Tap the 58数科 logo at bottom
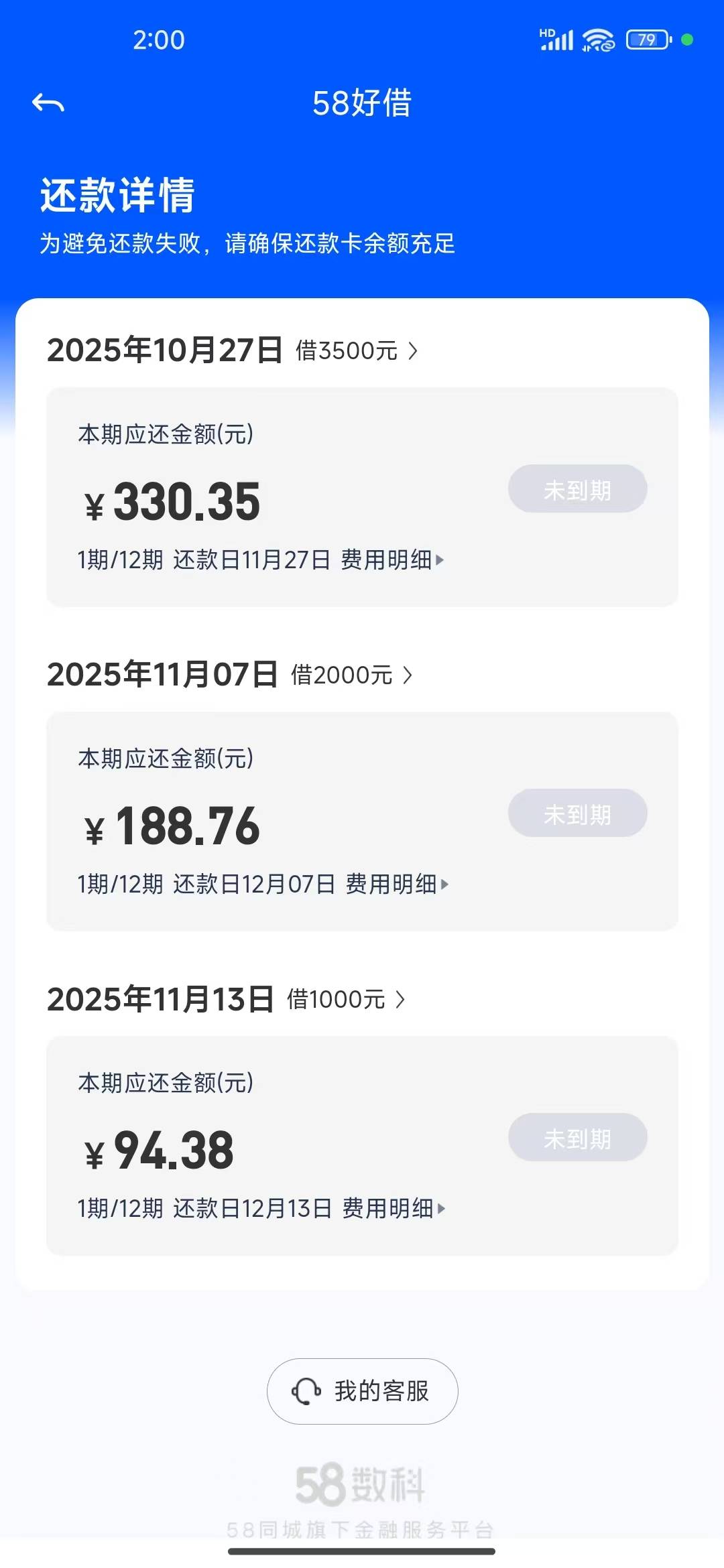 [x=361, y=1485]
